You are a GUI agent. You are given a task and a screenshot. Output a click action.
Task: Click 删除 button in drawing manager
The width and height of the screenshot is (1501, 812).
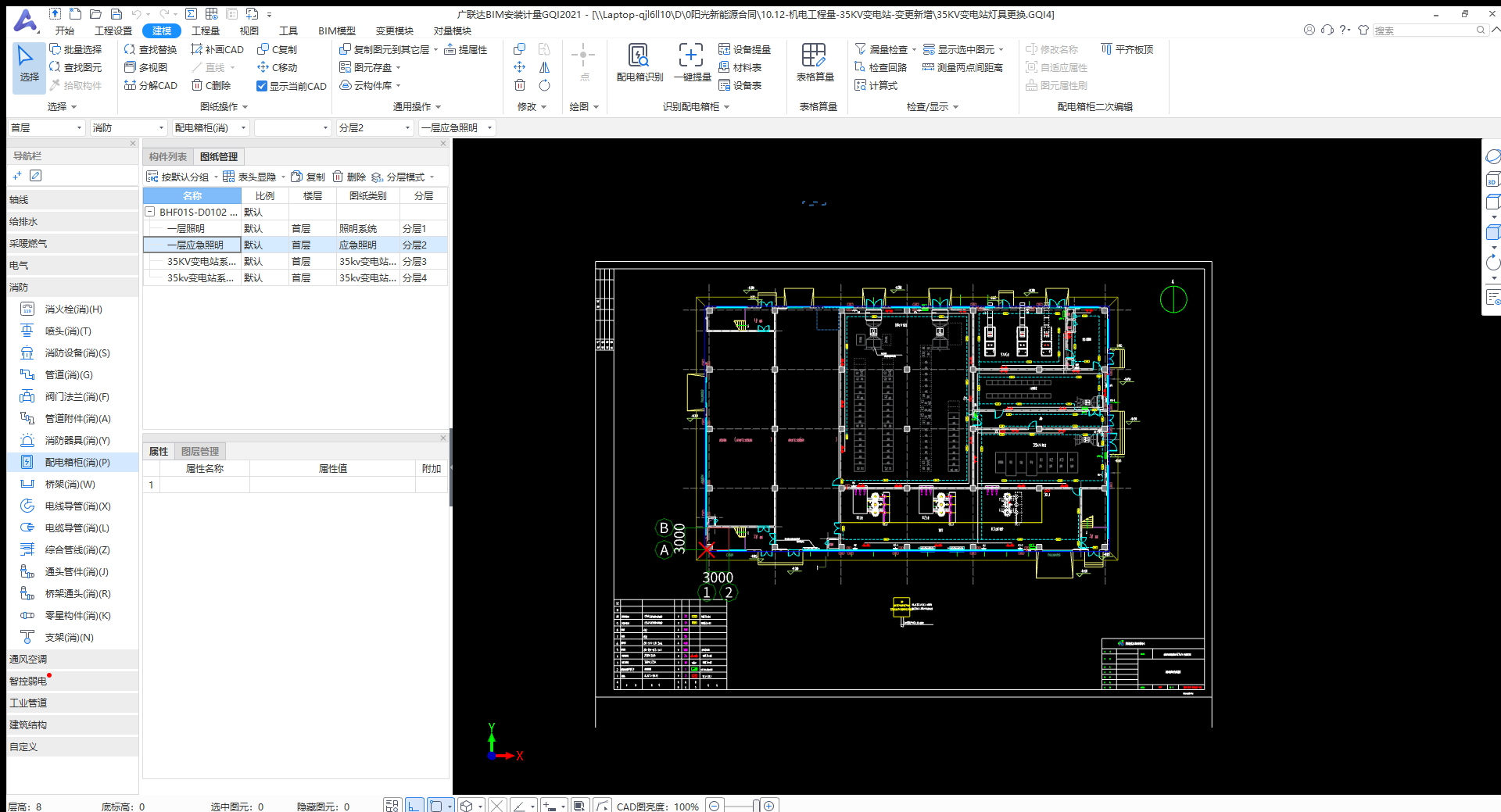point(349,177)
